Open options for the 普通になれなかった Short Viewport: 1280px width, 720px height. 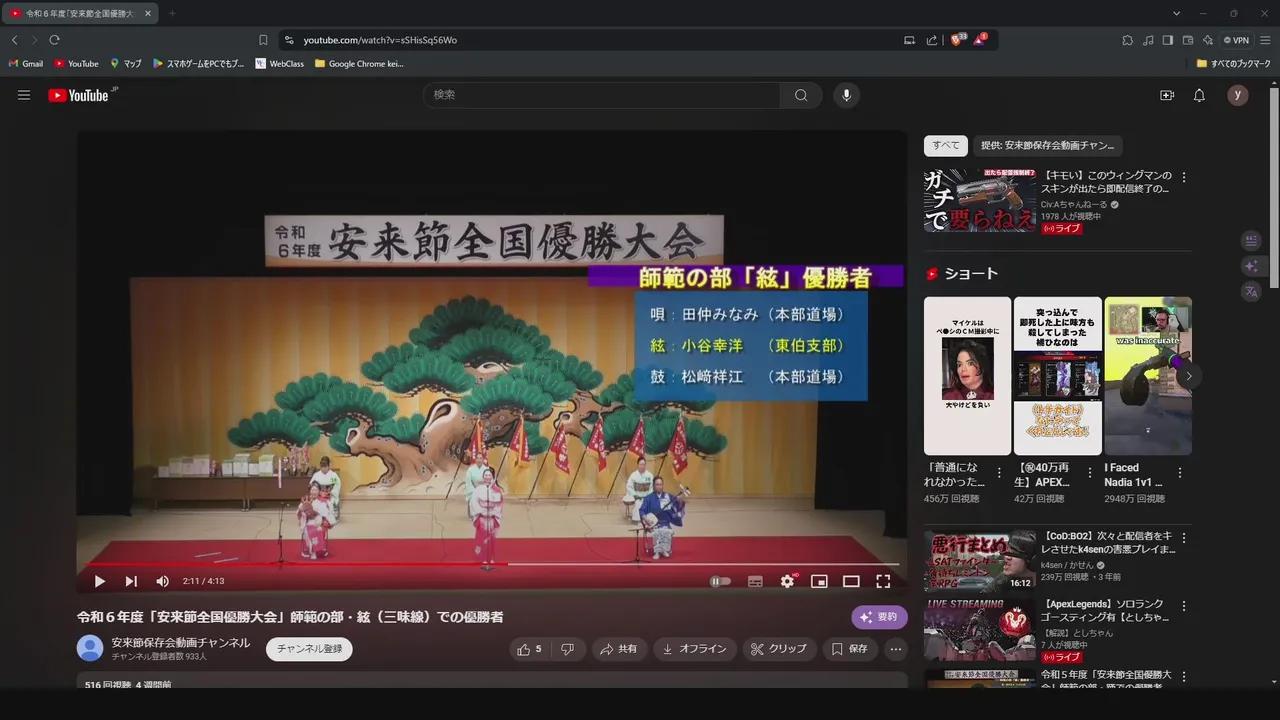point(1000,473)
